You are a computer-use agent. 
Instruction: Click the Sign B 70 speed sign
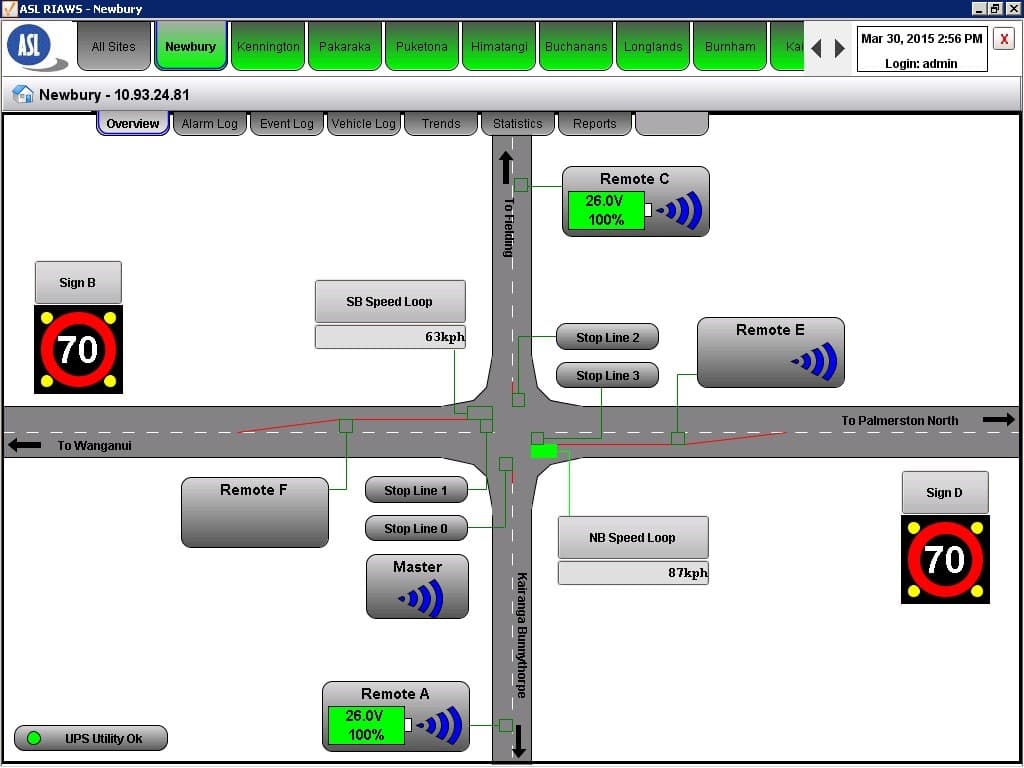(x=78, y=350)
